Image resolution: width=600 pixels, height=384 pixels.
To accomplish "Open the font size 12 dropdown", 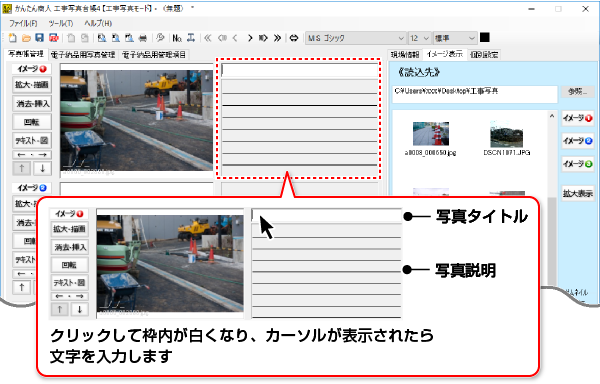I will click(x=420, y=38).
